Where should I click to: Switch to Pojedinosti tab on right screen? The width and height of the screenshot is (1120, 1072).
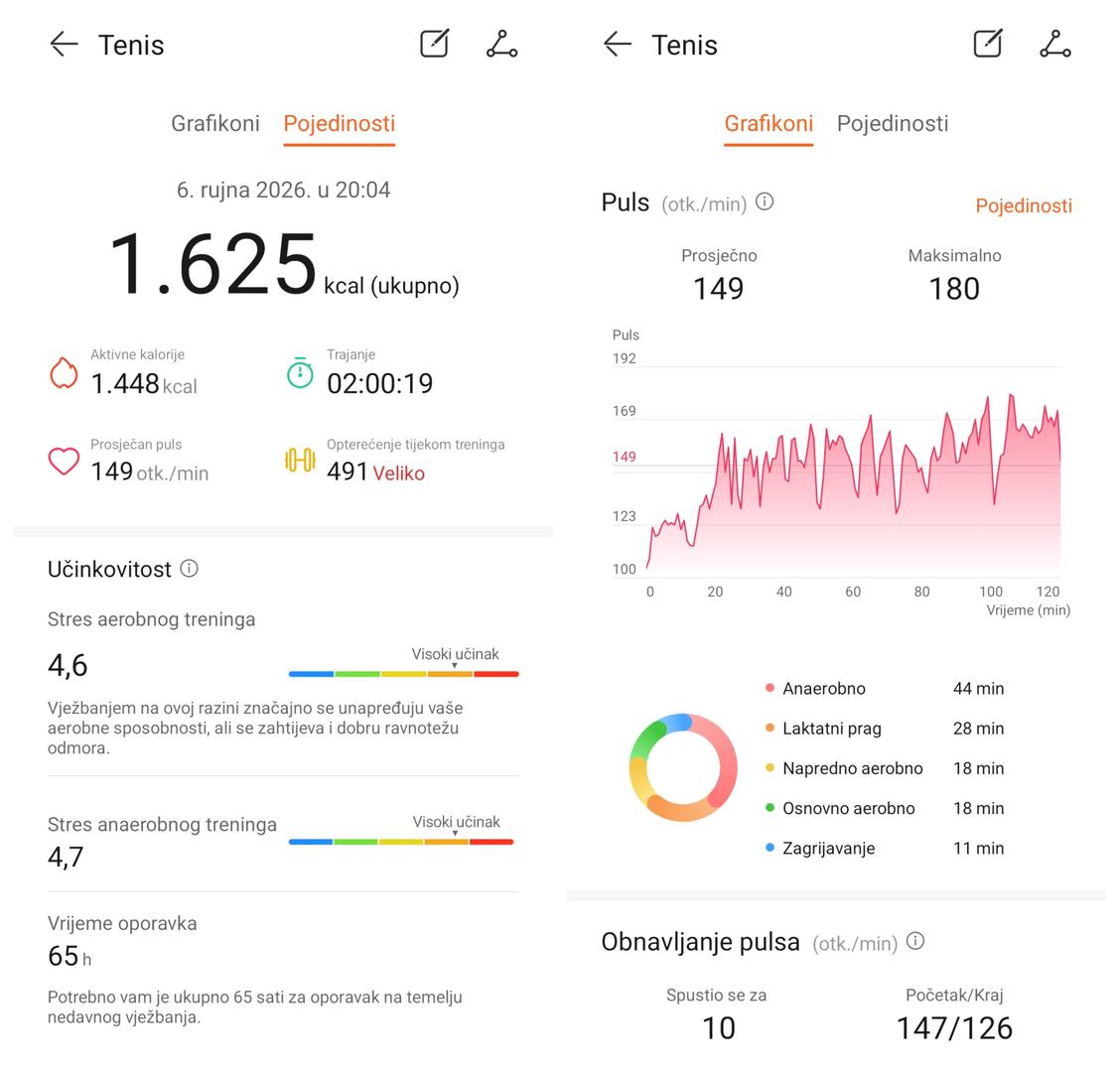[x=893, y=123]
